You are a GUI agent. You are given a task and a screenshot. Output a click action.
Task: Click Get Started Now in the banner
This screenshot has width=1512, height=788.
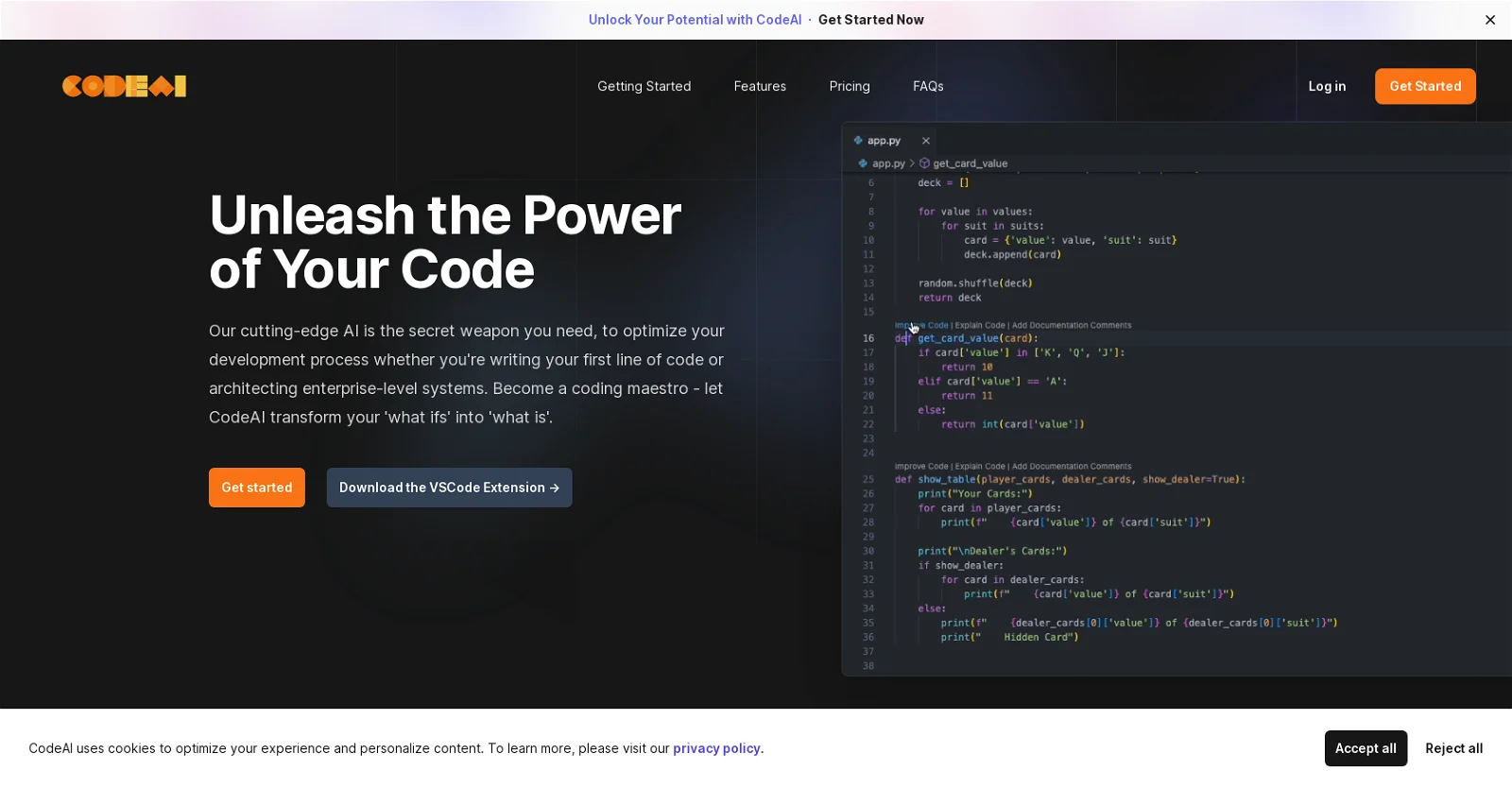[870, 20]
